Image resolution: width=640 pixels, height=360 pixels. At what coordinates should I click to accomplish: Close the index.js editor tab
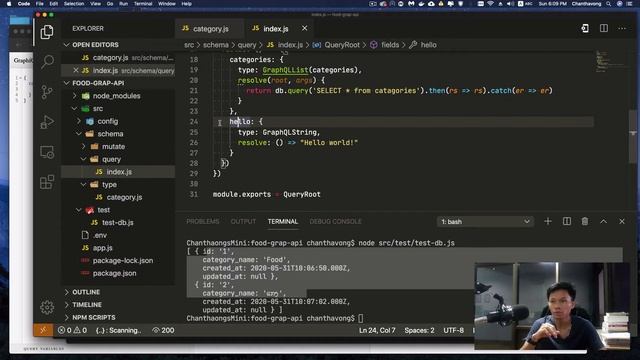pos(304,28)
